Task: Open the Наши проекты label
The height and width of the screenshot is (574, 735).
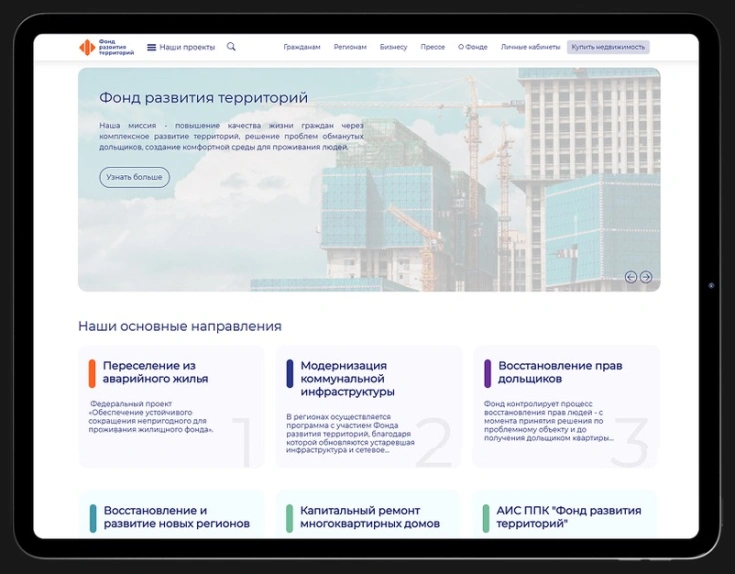Action: pos(187,47)
